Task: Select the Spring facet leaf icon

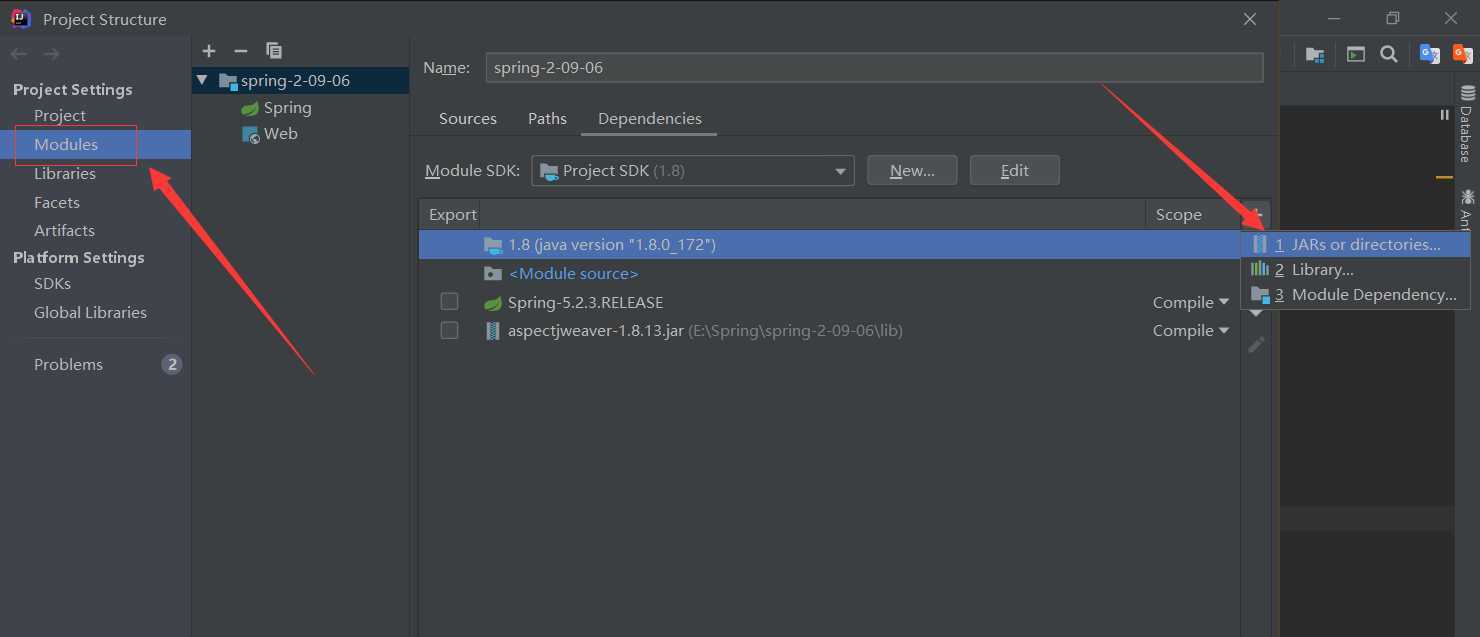Action: pos(250,108)
